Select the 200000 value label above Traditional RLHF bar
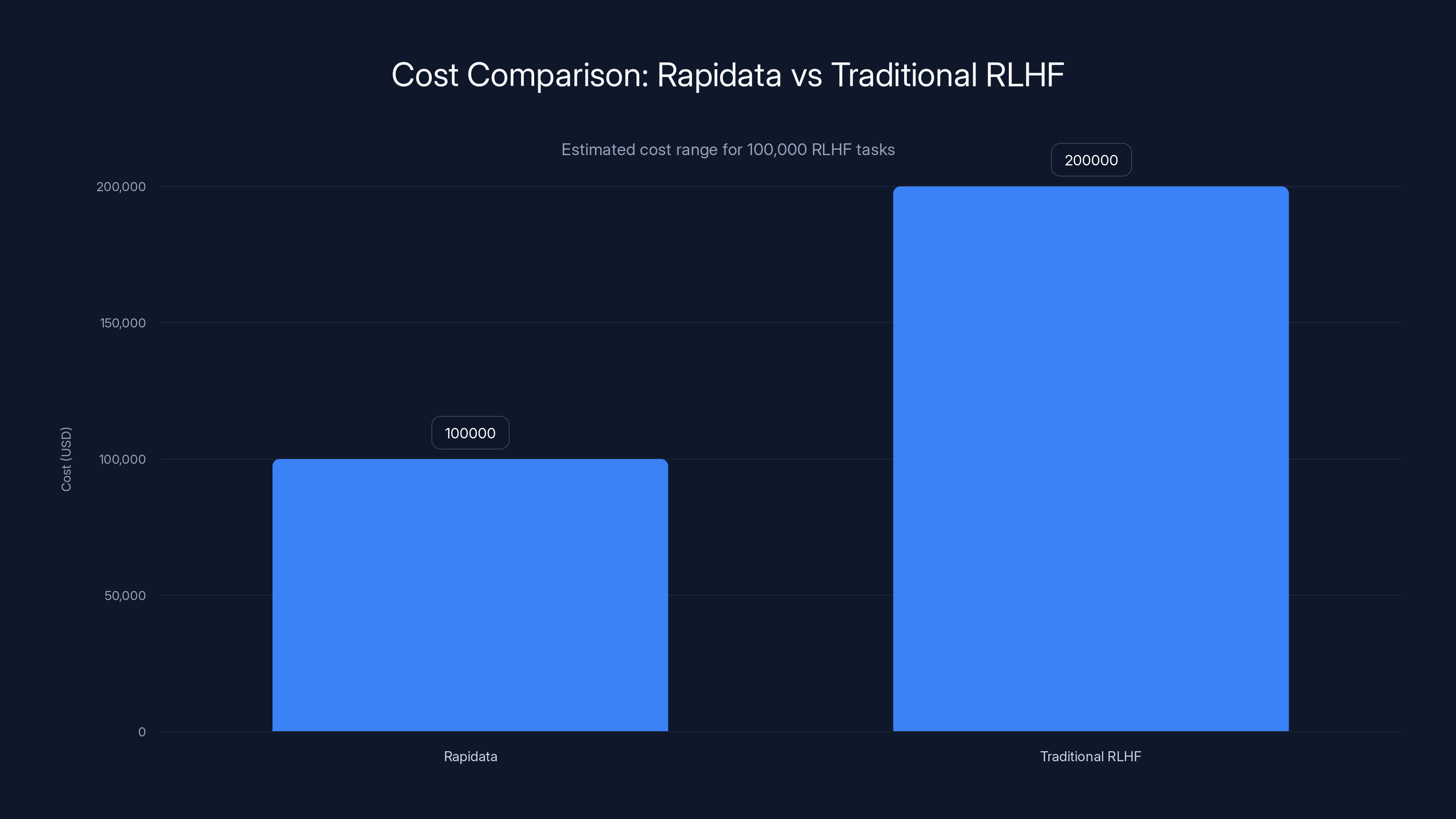Viewport: 1456px width, 819px height. click(x=1090, y=160)
